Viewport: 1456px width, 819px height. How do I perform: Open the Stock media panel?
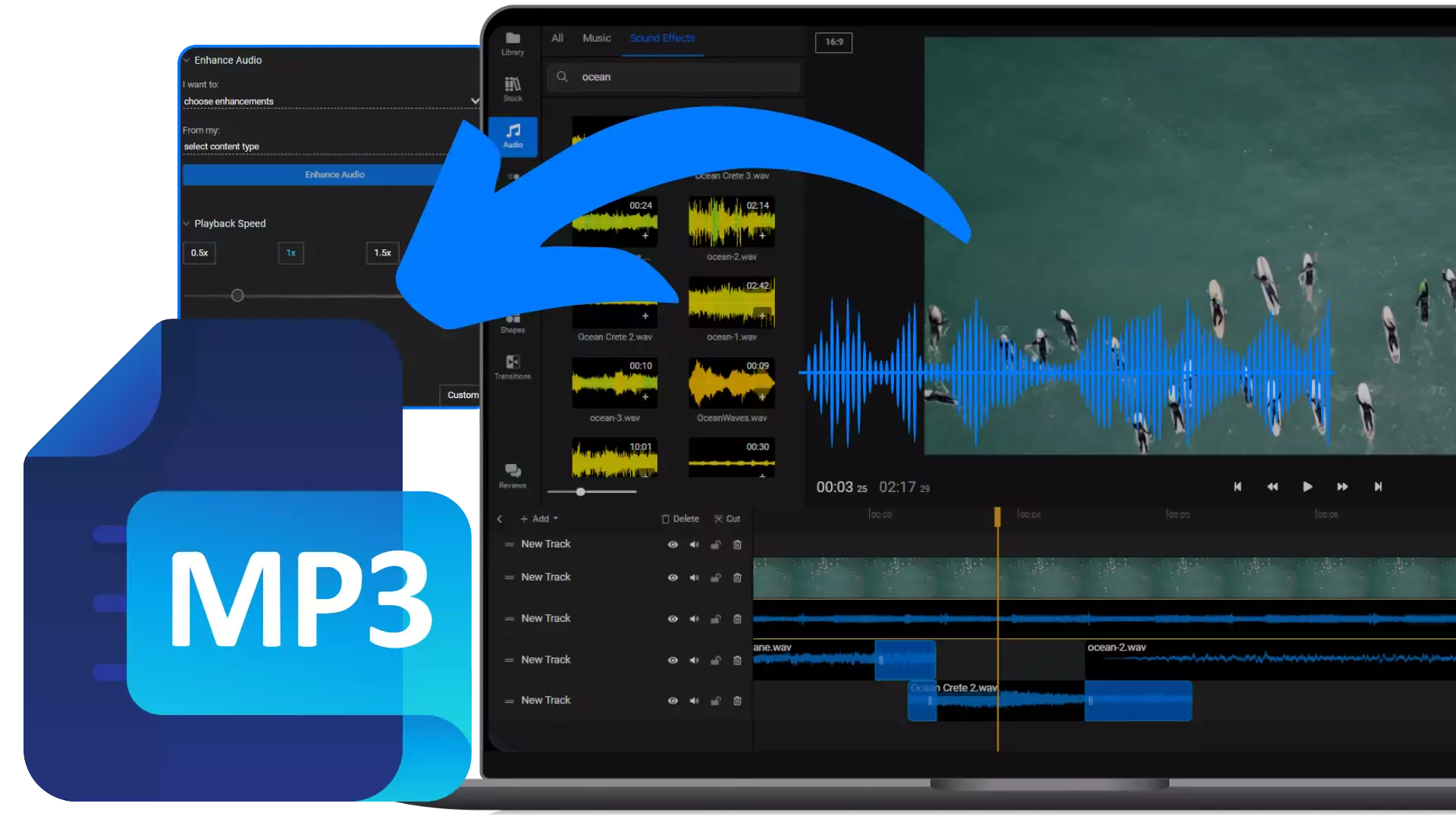pyautogui.click(x=513, y=89)
